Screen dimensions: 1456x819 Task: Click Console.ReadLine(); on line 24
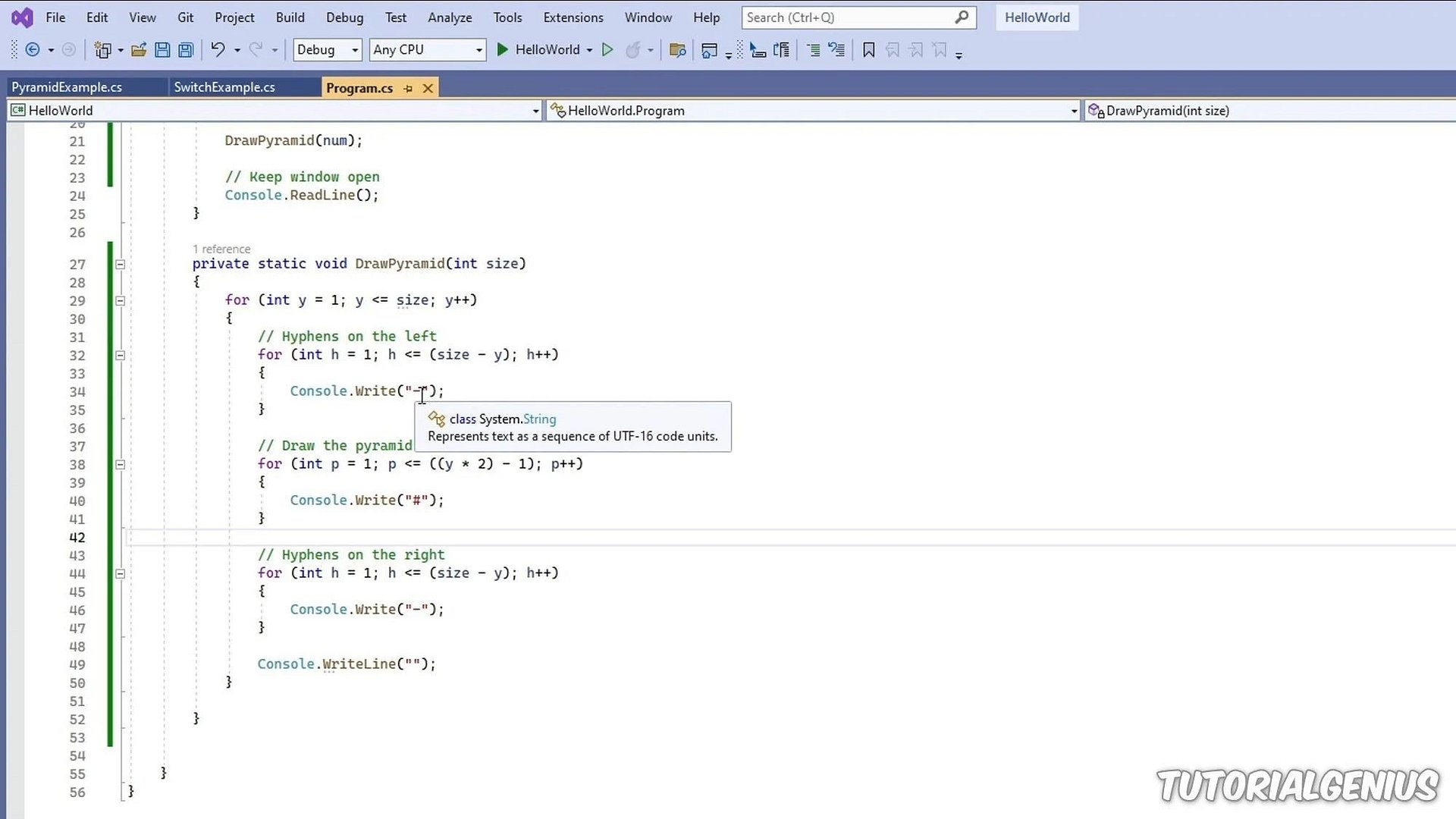click(x=302, y=196)
